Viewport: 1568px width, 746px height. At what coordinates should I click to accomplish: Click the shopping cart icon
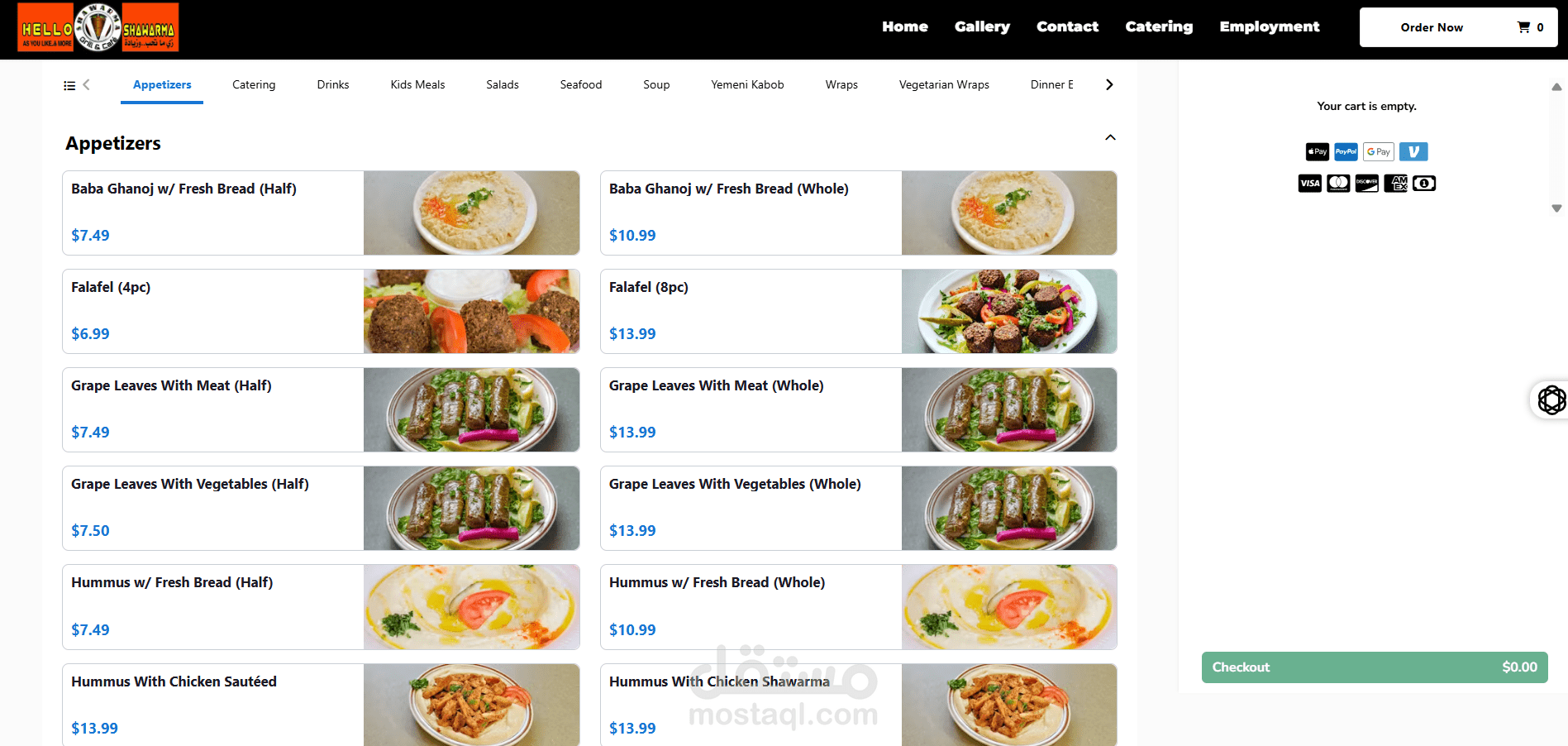pyautogui.click(x=1523, y=27)
